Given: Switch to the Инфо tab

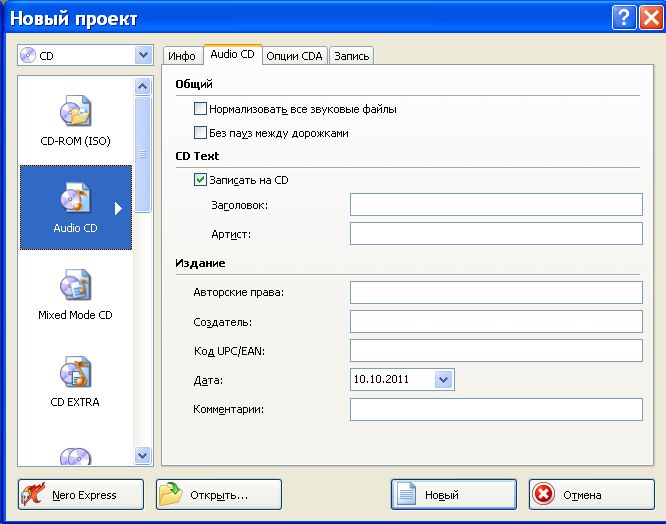Looking at the screenshot, I should pos(181,56).
